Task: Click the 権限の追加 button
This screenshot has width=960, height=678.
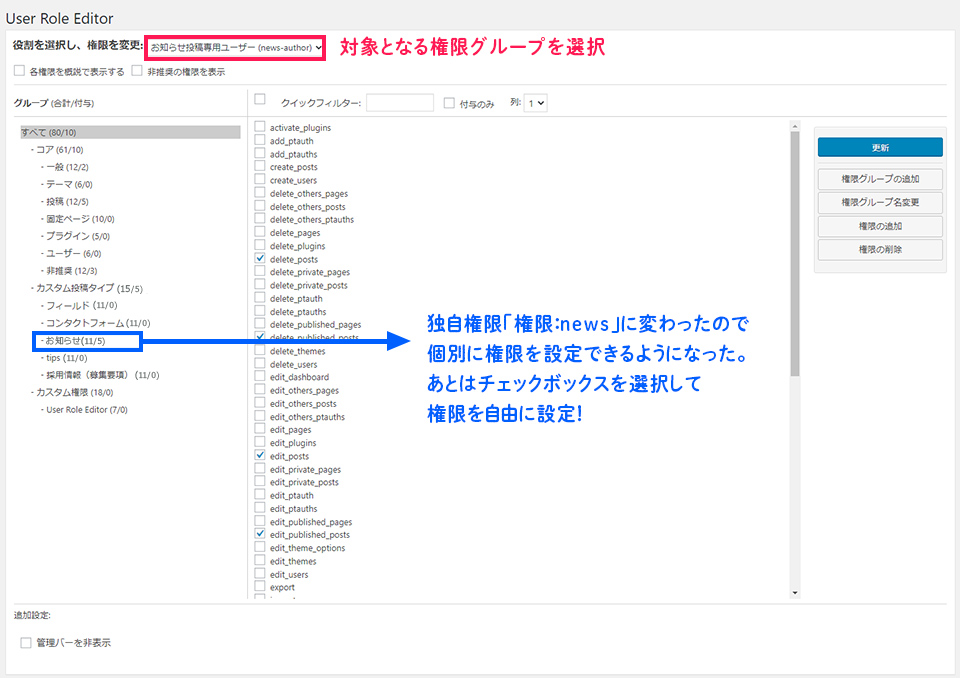Action: coord(880,226)
